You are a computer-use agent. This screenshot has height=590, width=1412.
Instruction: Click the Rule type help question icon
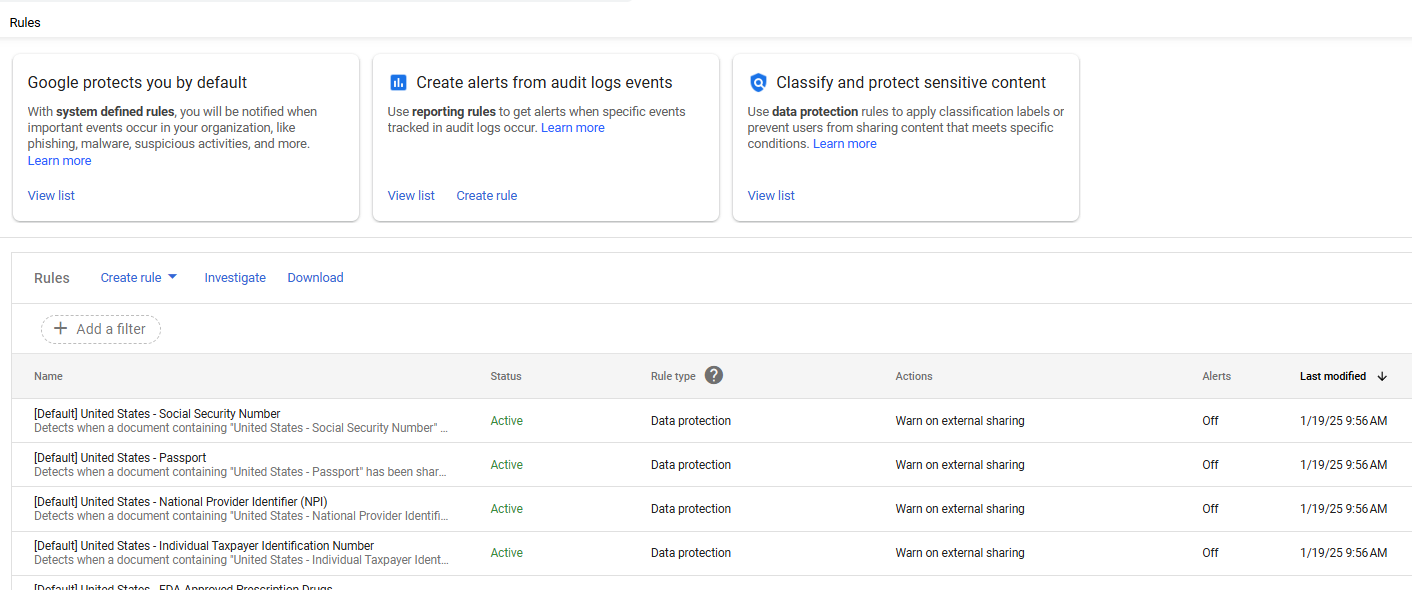pyautogui.click(x=713, y=375)
